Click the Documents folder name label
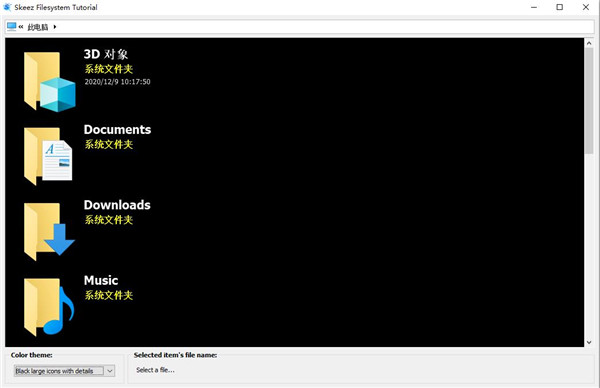The height and width of the screenshot is (388, 600). [x=117, y=130]
